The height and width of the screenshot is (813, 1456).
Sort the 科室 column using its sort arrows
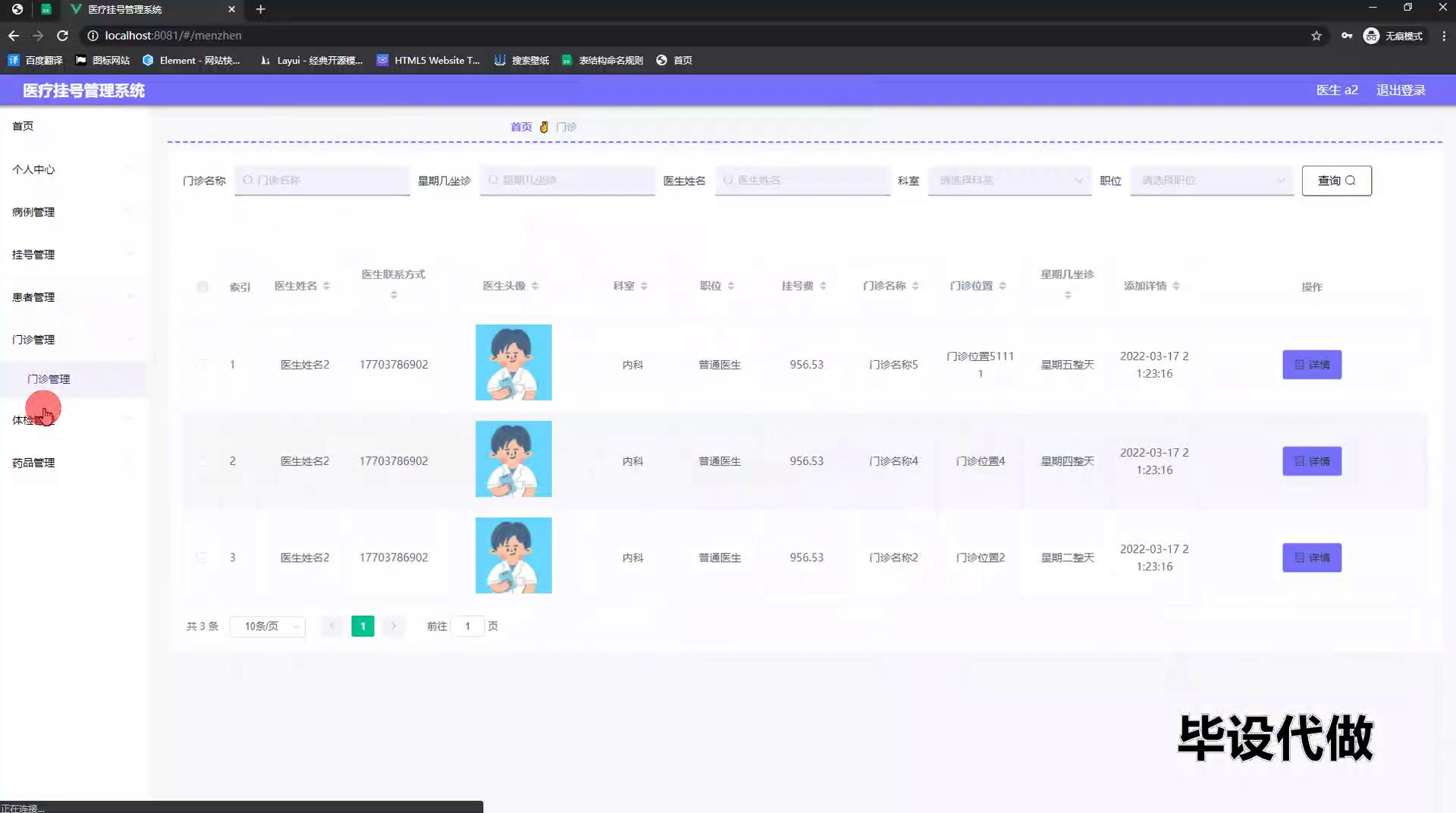644,286
